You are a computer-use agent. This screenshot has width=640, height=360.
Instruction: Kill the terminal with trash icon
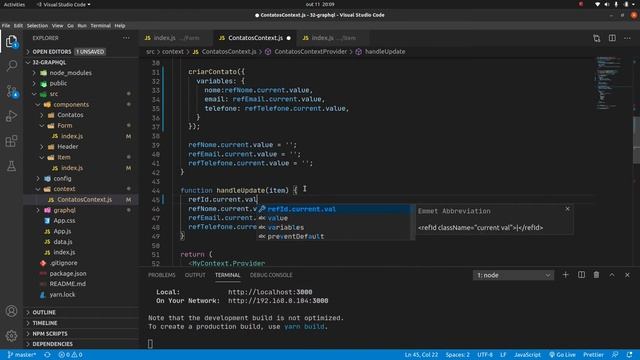click(x=596, y=275)
